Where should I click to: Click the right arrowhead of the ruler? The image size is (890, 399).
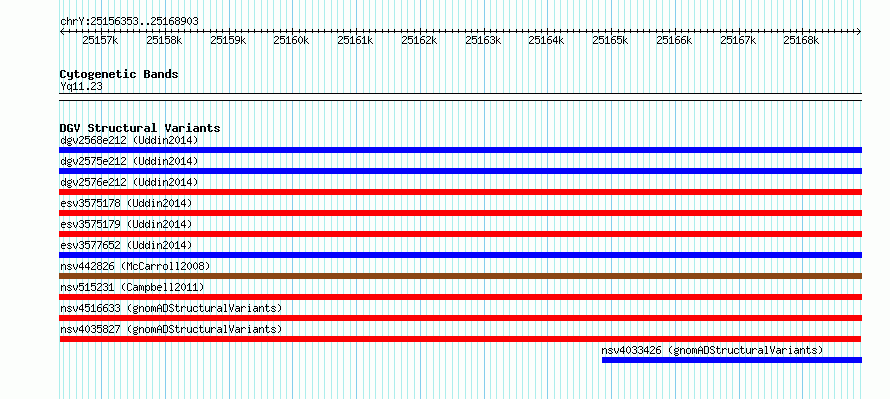click(859, 32)
